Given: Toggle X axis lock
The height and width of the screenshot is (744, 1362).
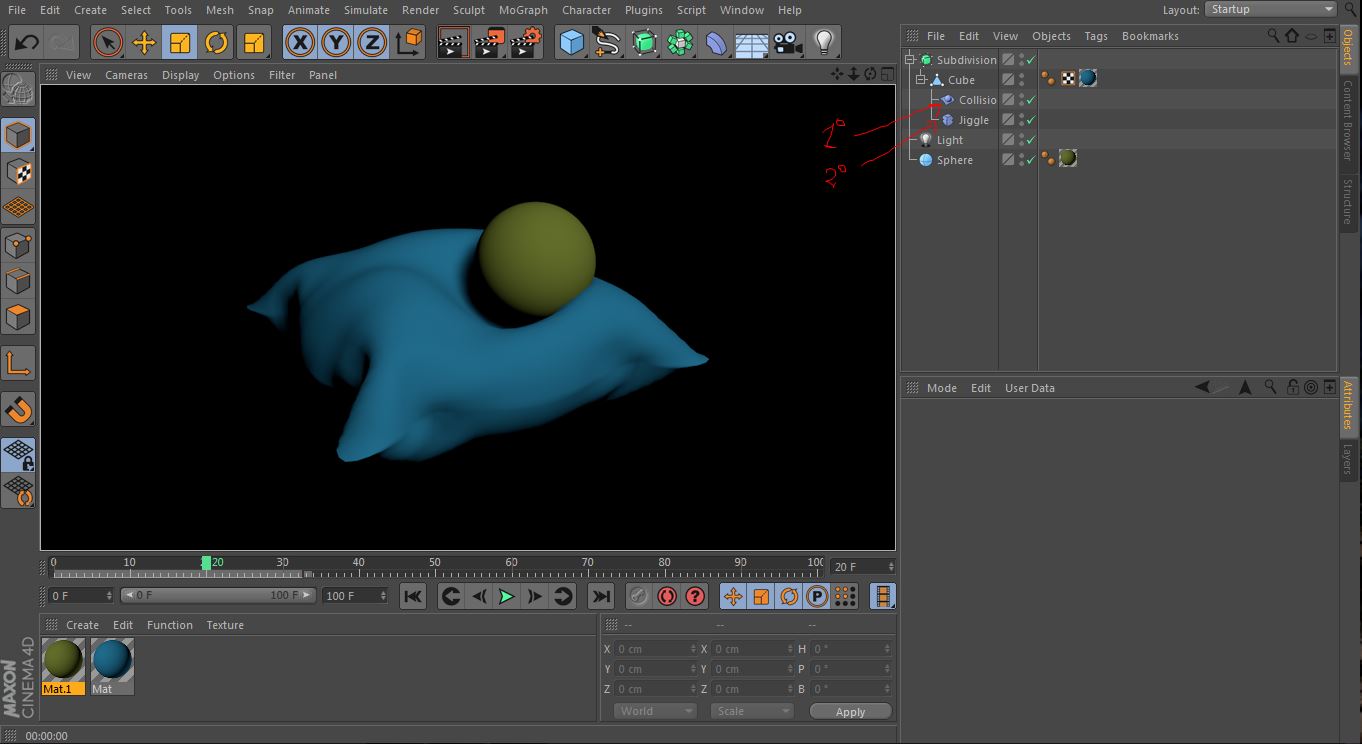Looking at the screenshot, I should tap(300, 43).
